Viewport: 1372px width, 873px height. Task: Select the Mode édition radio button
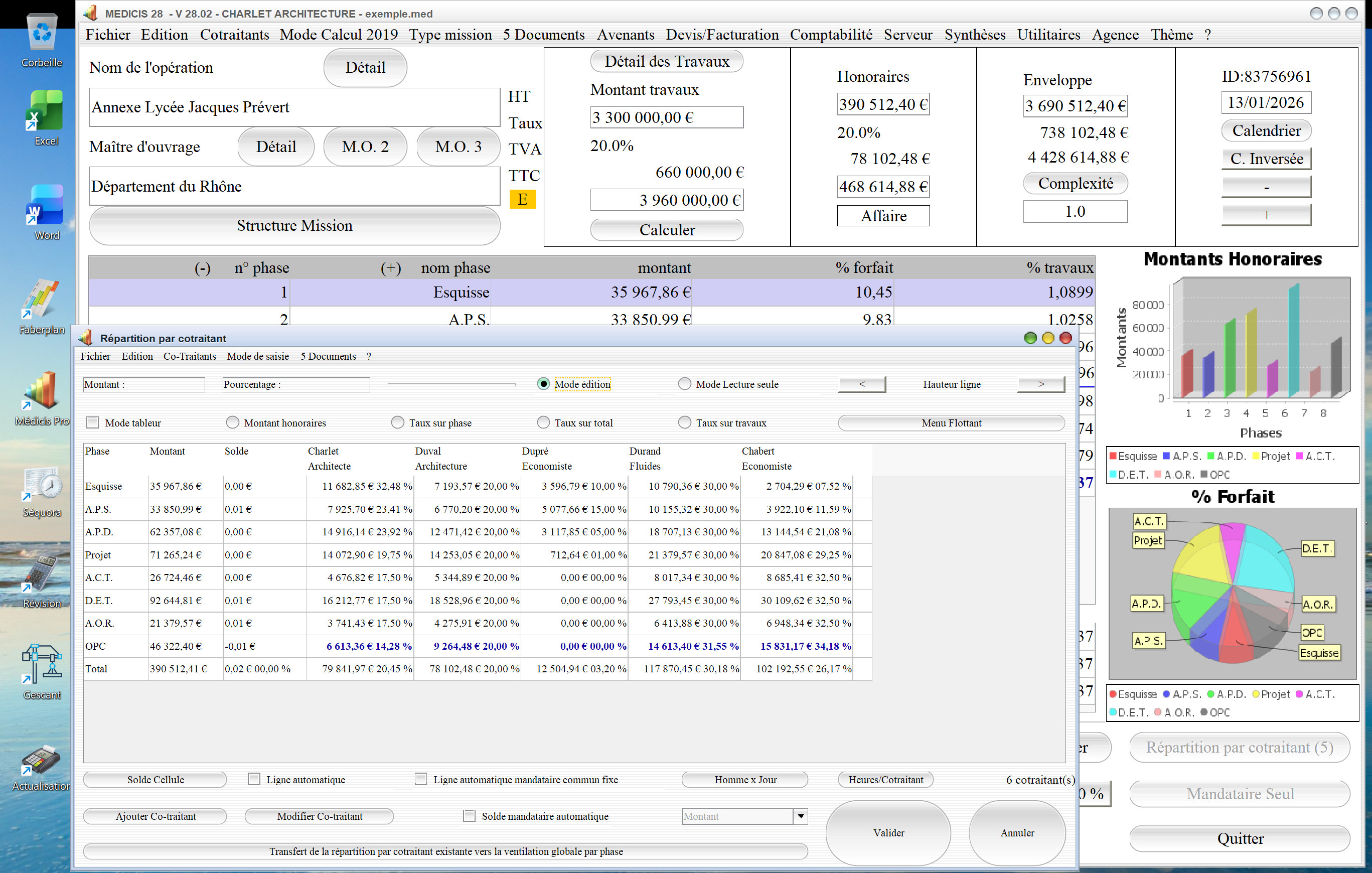coord(544,384)
